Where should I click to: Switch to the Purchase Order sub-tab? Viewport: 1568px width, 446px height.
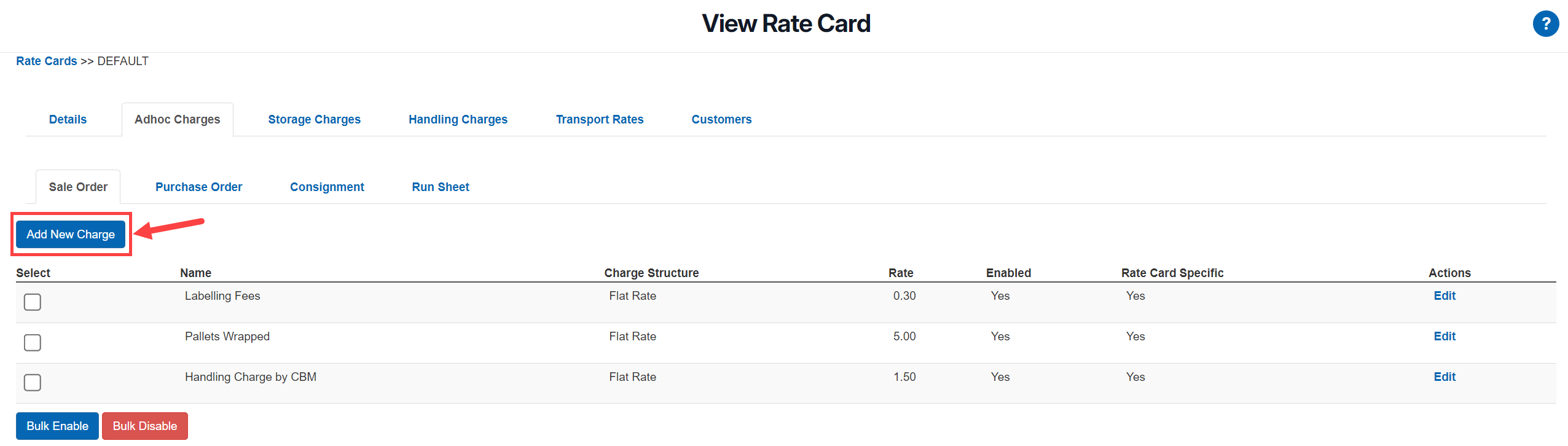[198, 187]
